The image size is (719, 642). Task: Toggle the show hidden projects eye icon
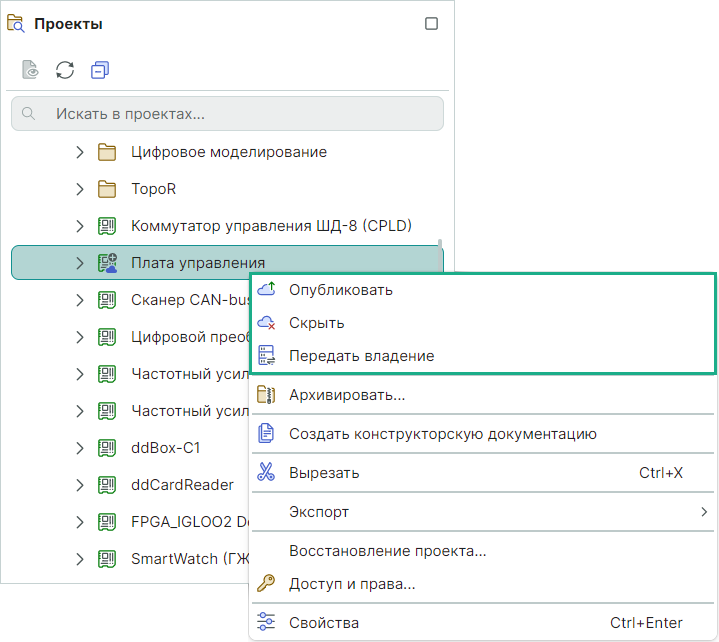pos(31,70)
